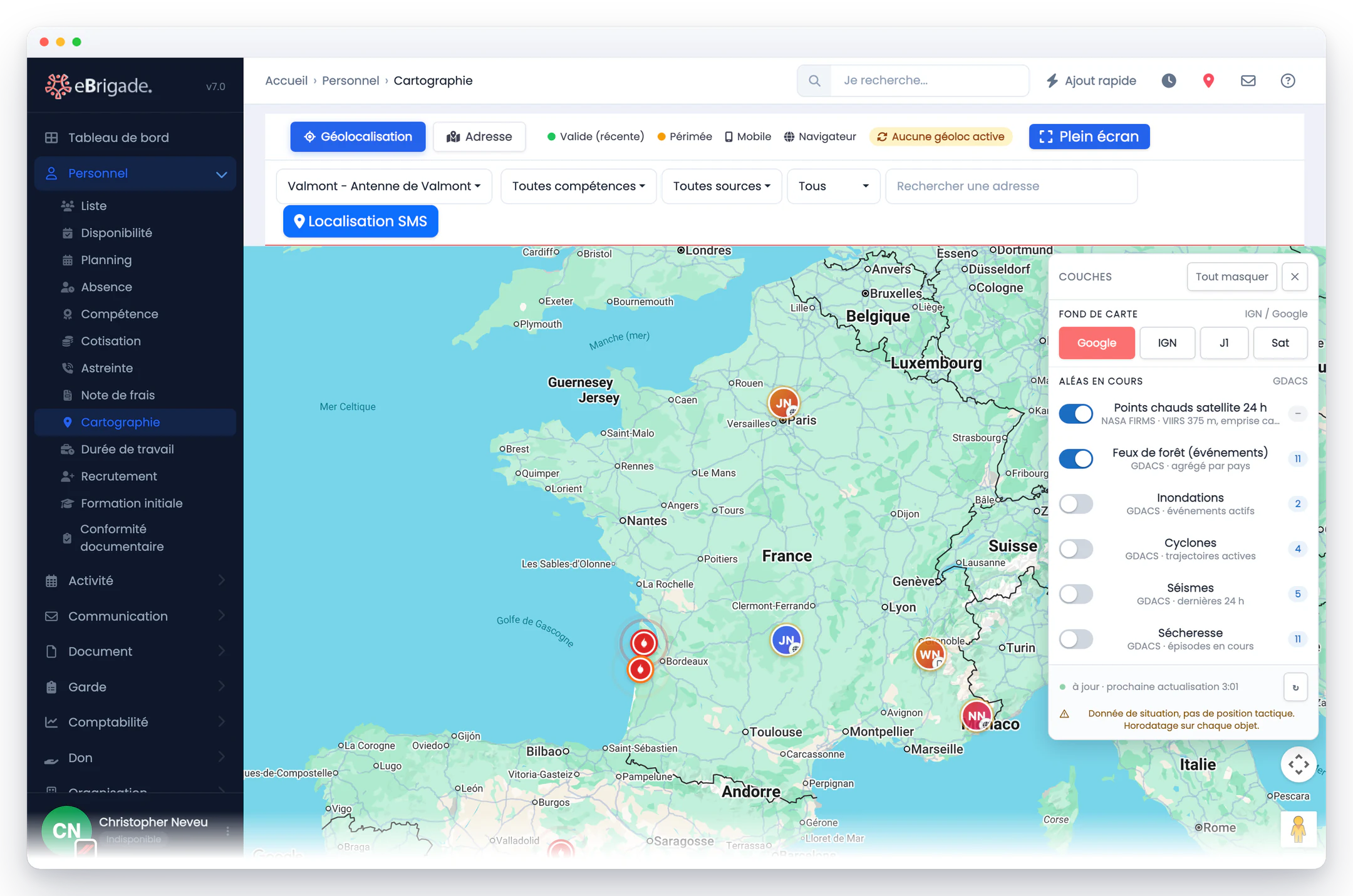Click the Plein écran button
Image resolution: width=1353 pixels, height=896 pixels.
tap(1089, 136)
